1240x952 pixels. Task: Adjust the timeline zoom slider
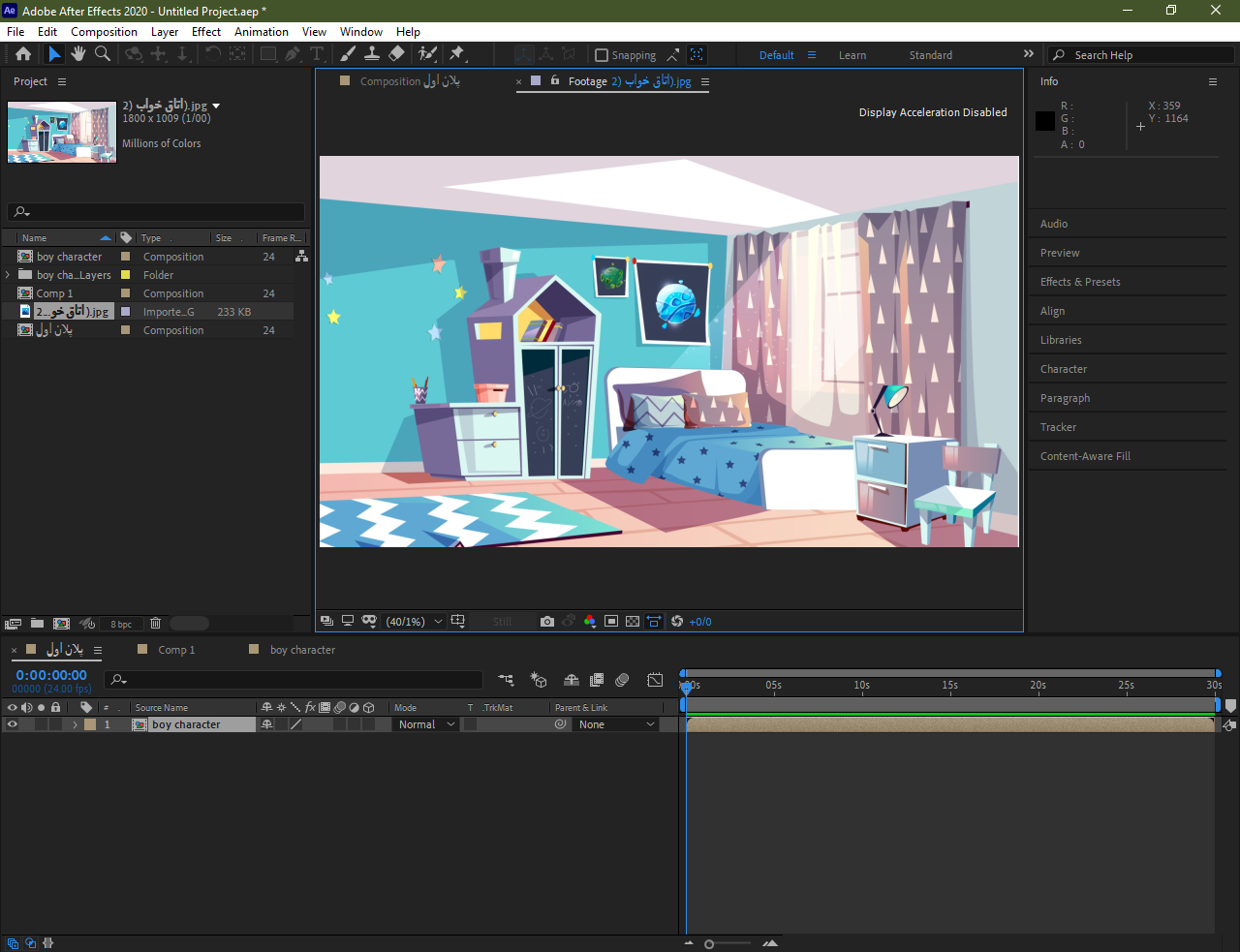pos(709,944)
